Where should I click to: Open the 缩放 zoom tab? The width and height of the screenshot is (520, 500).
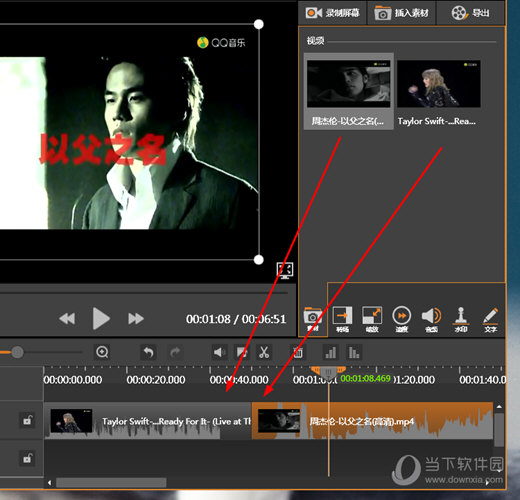click(372, 319)
